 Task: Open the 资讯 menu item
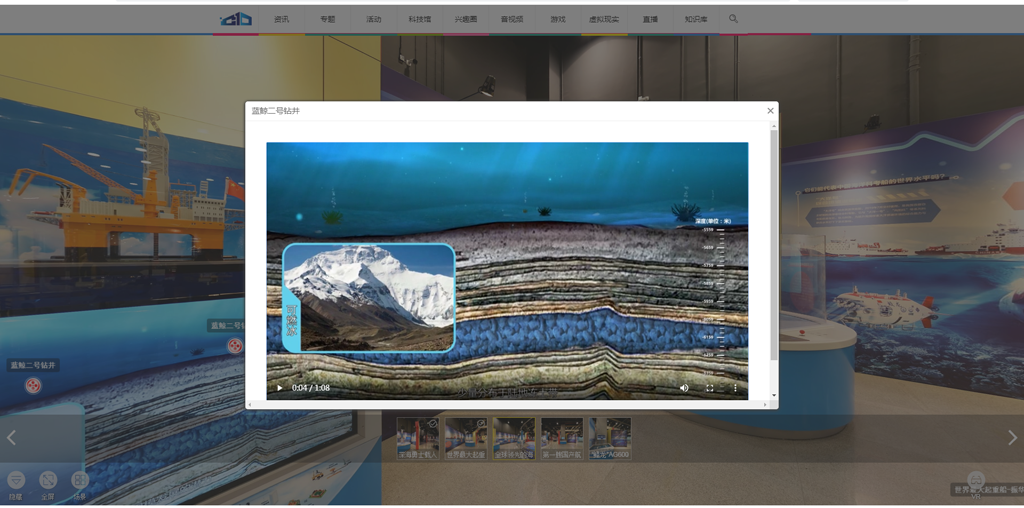click(282, 19)
